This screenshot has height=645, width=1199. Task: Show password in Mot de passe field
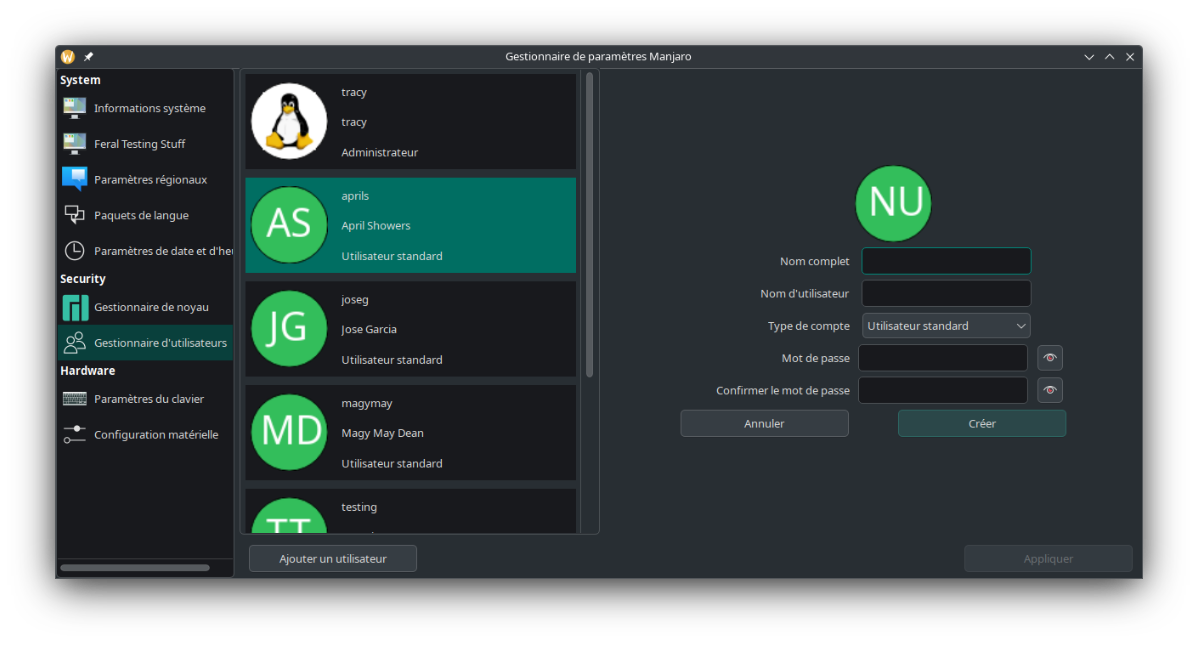tap(1050, 358)
